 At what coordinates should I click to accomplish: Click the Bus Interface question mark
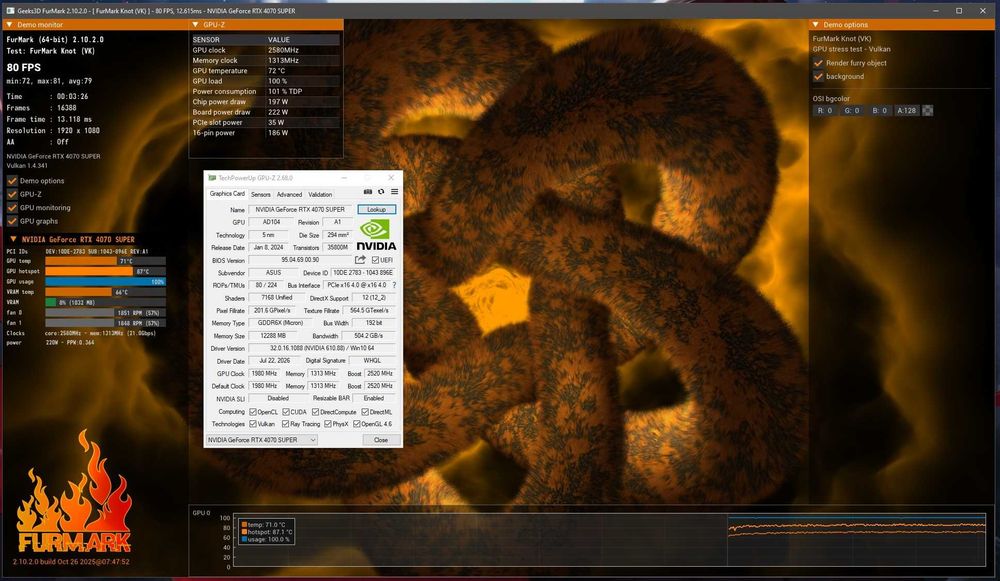394,285
